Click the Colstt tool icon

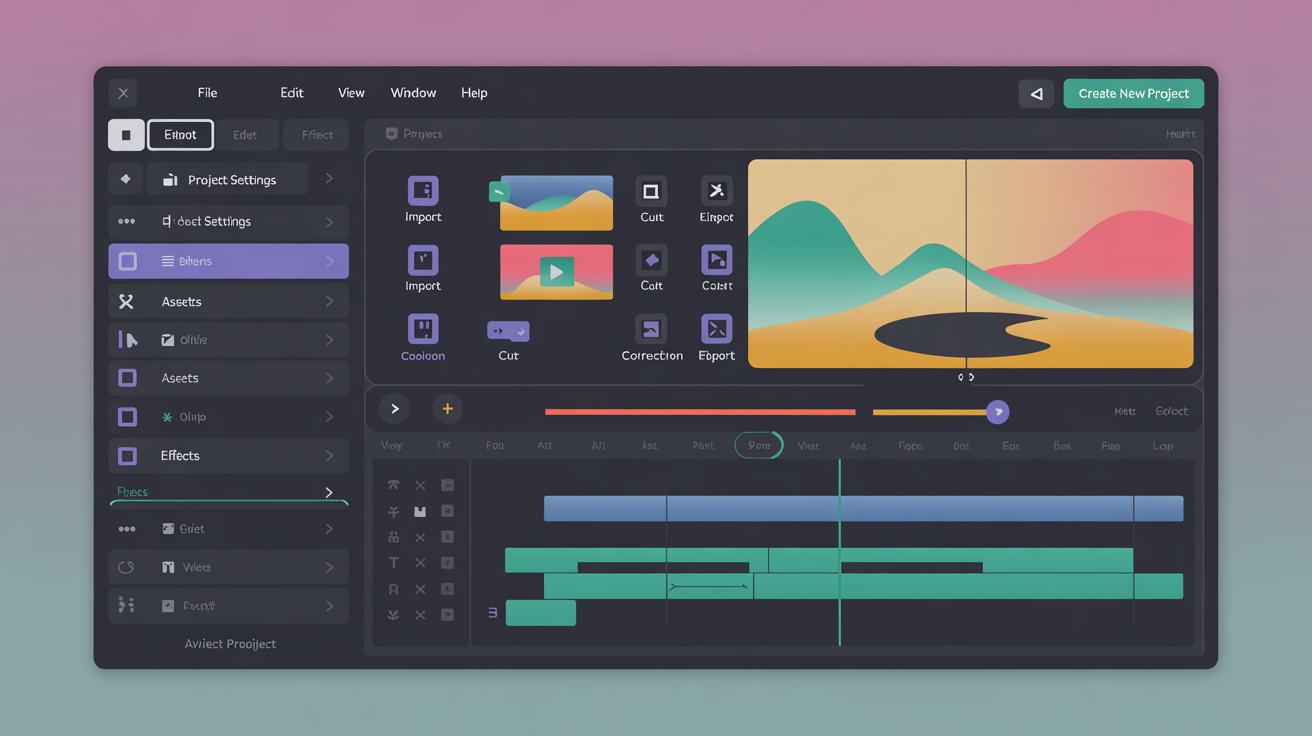716,260
